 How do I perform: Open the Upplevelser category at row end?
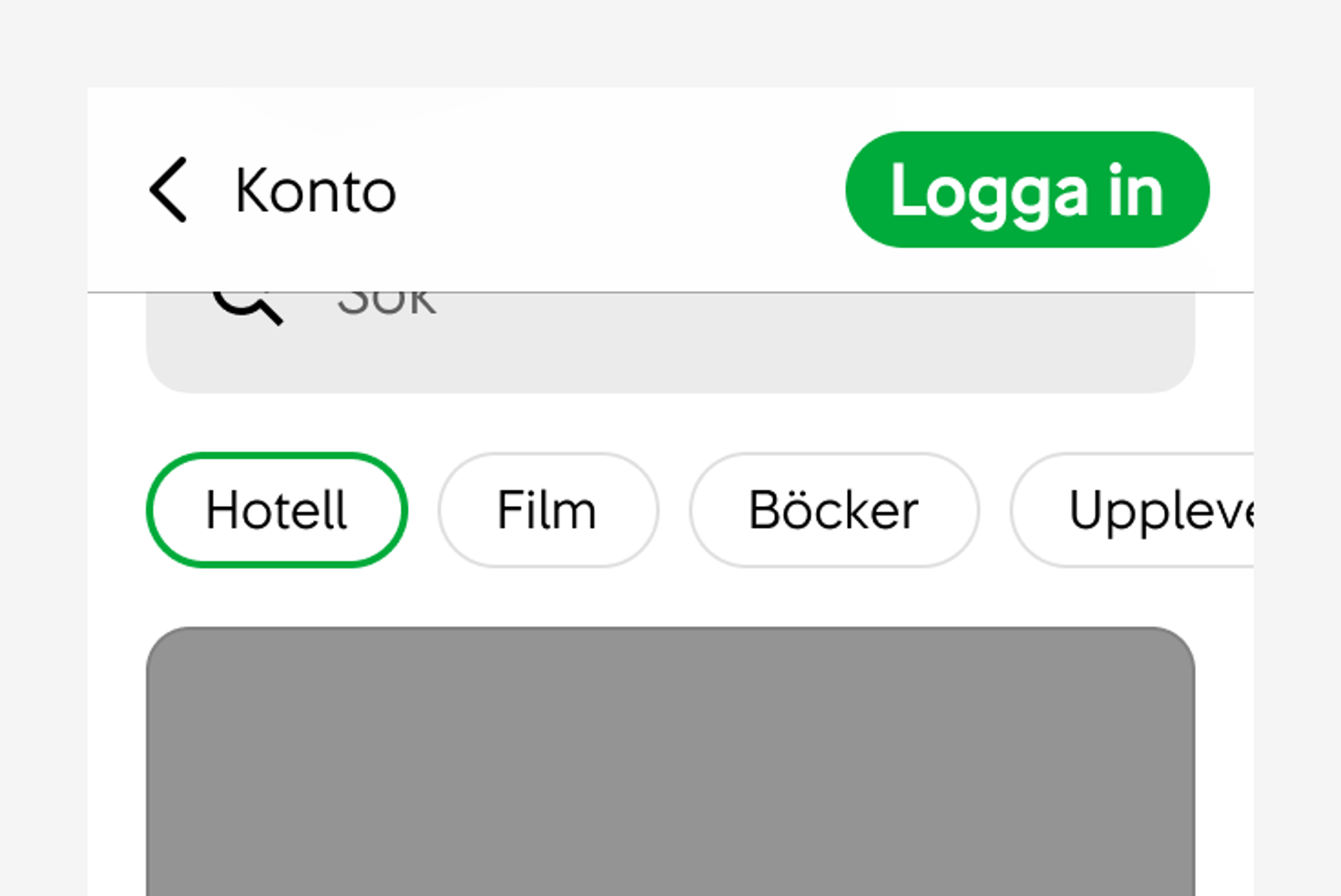[x=1133, y=510]
